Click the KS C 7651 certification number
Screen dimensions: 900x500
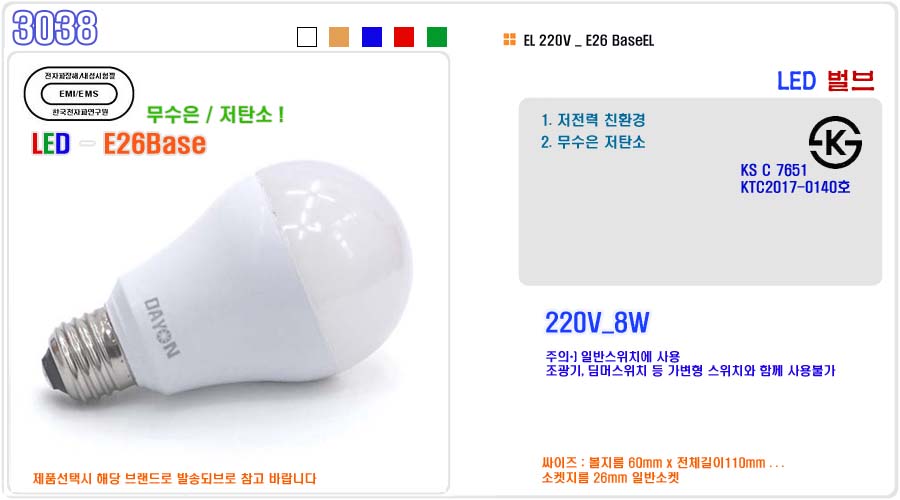tap(774, 170)
